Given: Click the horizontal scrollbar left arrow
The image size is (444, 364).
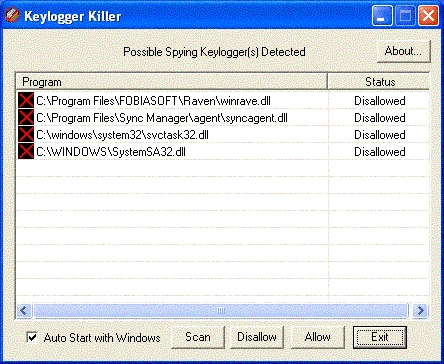Looking at the screenshot, I should [24, 311].
